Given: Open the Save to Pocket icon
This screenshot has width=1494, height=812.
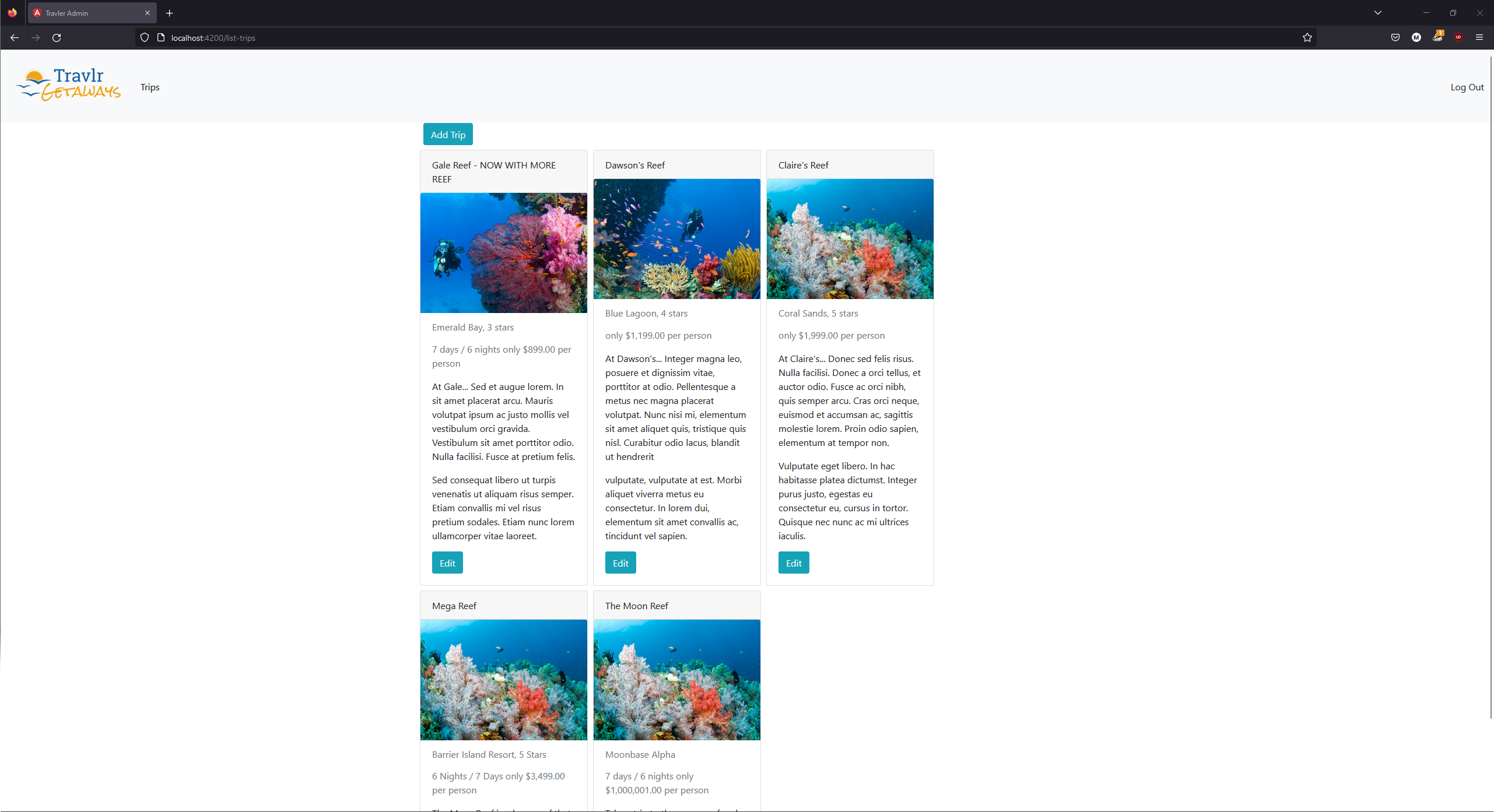Looking at the screenshot, I should [1395, 38].
